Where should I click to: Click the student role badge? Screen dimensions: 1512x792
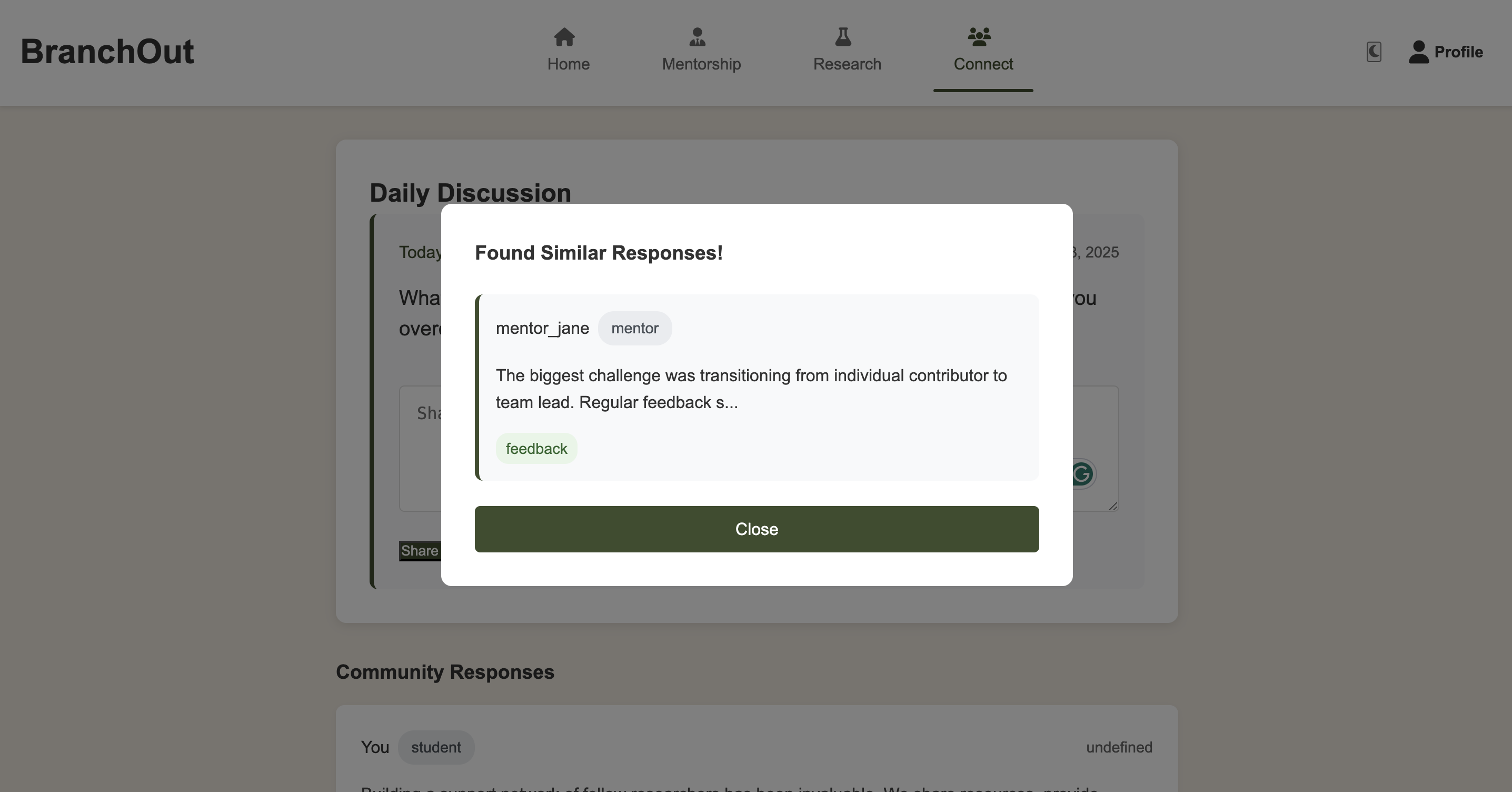(435, 747)
